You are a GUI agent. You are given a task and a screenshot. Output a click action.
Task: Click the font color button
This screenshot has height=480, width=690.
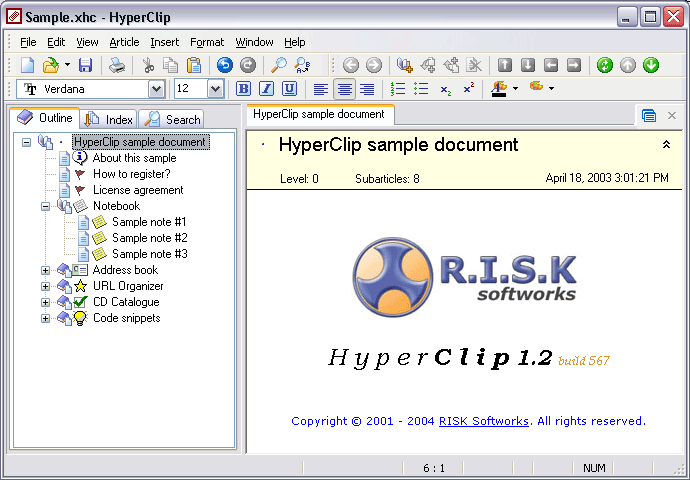click(x=499, y=89)
